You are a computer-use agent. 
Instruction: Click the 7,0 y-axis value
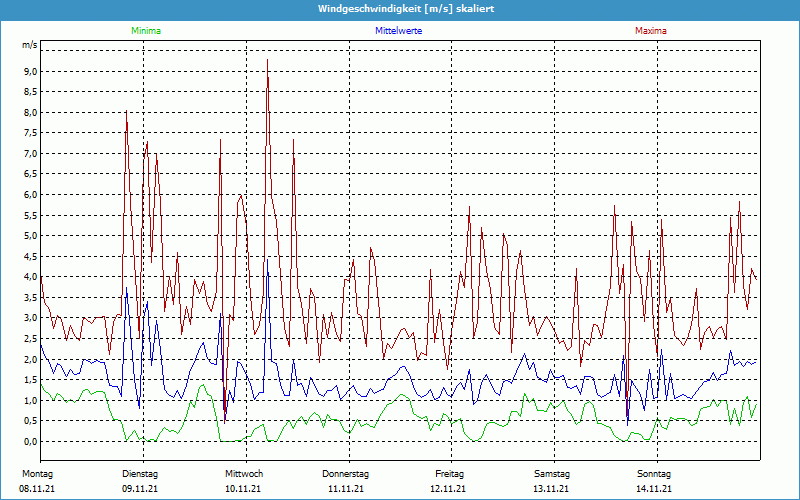(31, 154)
